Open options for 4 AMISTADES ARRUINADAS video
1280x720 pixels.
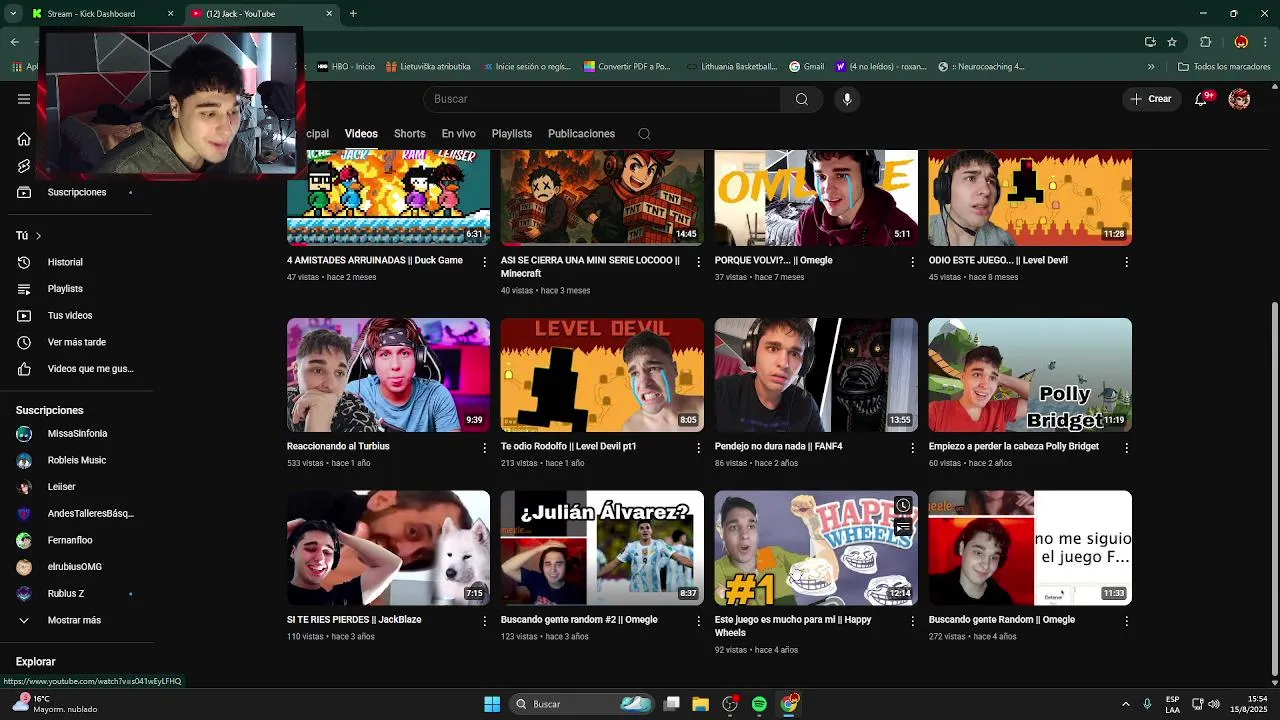click(x=485, y=262)
